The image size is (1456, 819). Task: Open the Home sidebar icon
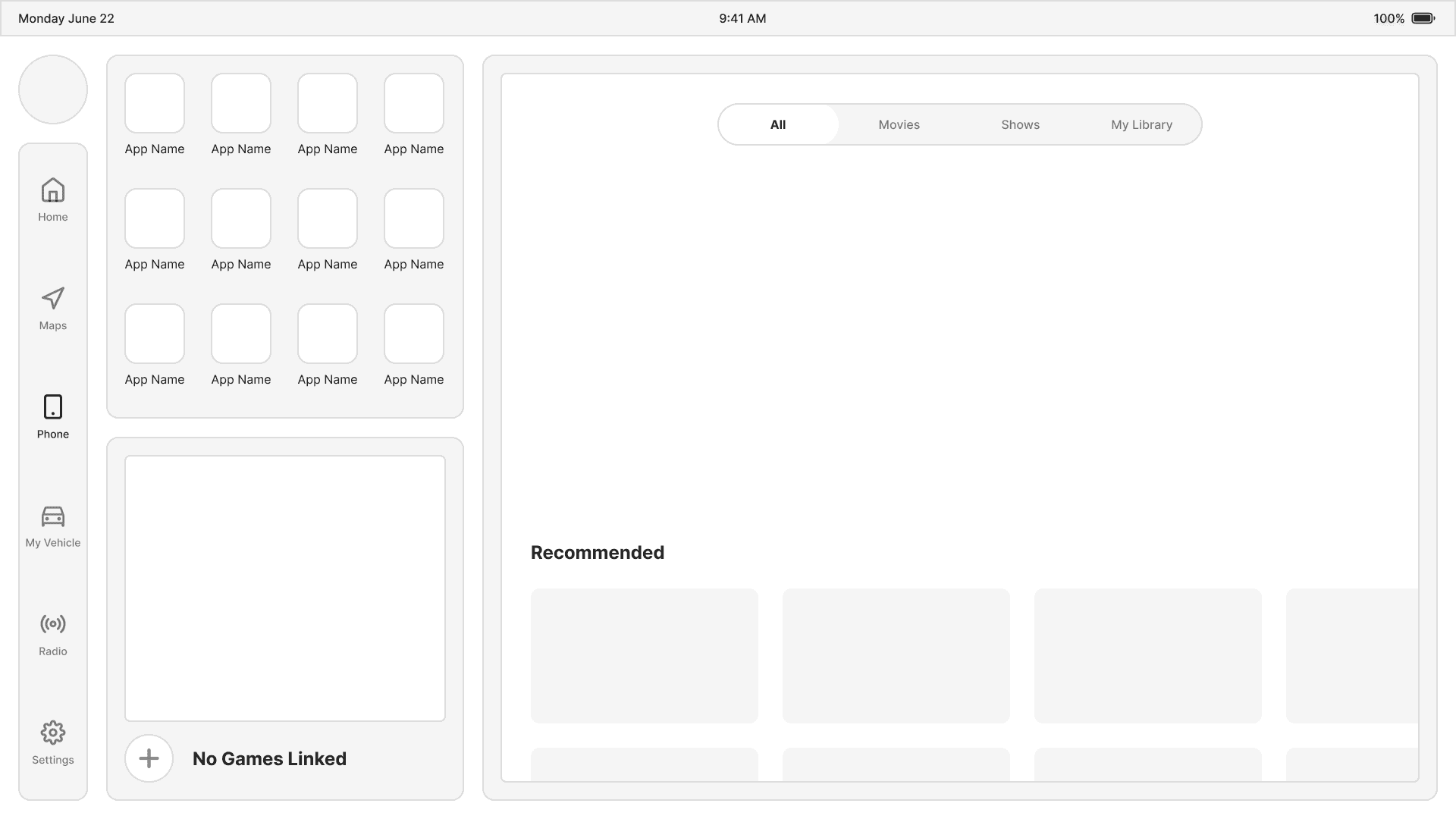click(53, 190)
